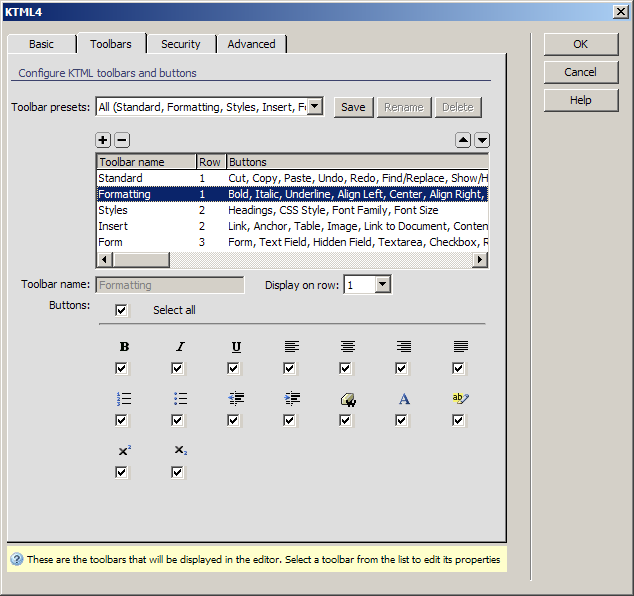Select the Formatting toolbar row
Screen dimensions: 634x596
click(293, 194)
